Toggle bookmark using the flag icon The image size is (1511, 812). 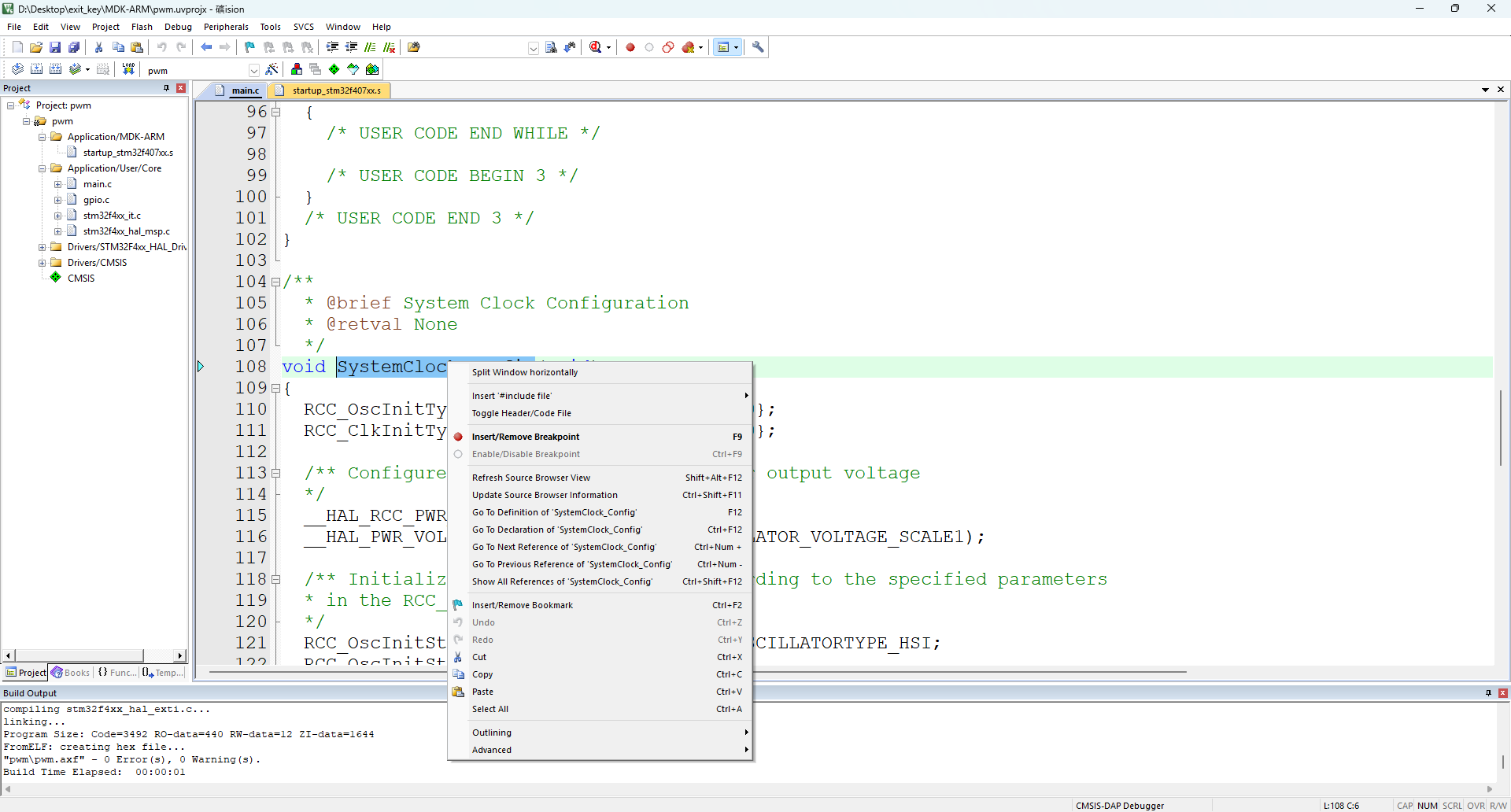pyautogui.click(x=250, y=47)
